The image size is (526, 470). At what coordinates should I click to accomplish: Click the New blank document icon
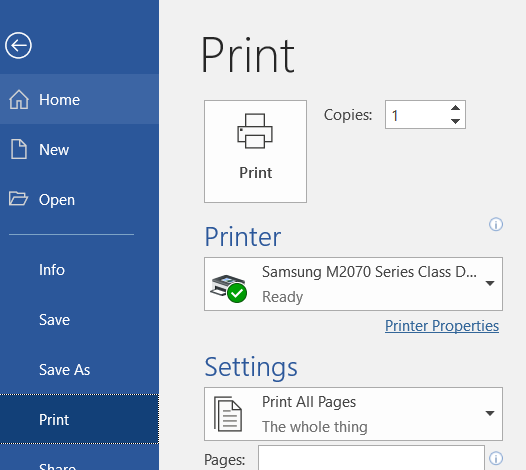tap(19, 149)
